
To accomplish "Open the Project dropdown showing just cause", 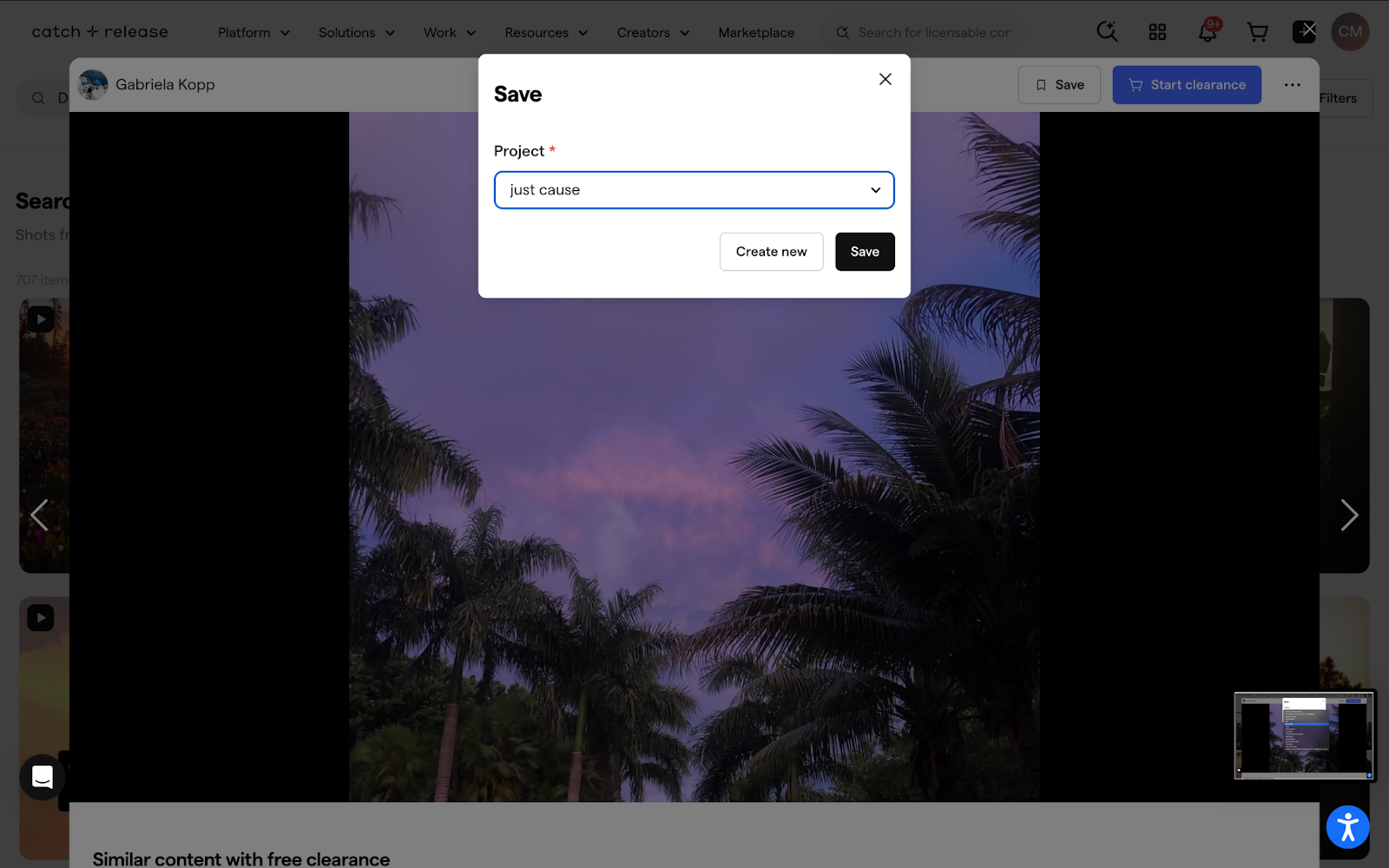I will pyautogui.click(x=694, y=190).
